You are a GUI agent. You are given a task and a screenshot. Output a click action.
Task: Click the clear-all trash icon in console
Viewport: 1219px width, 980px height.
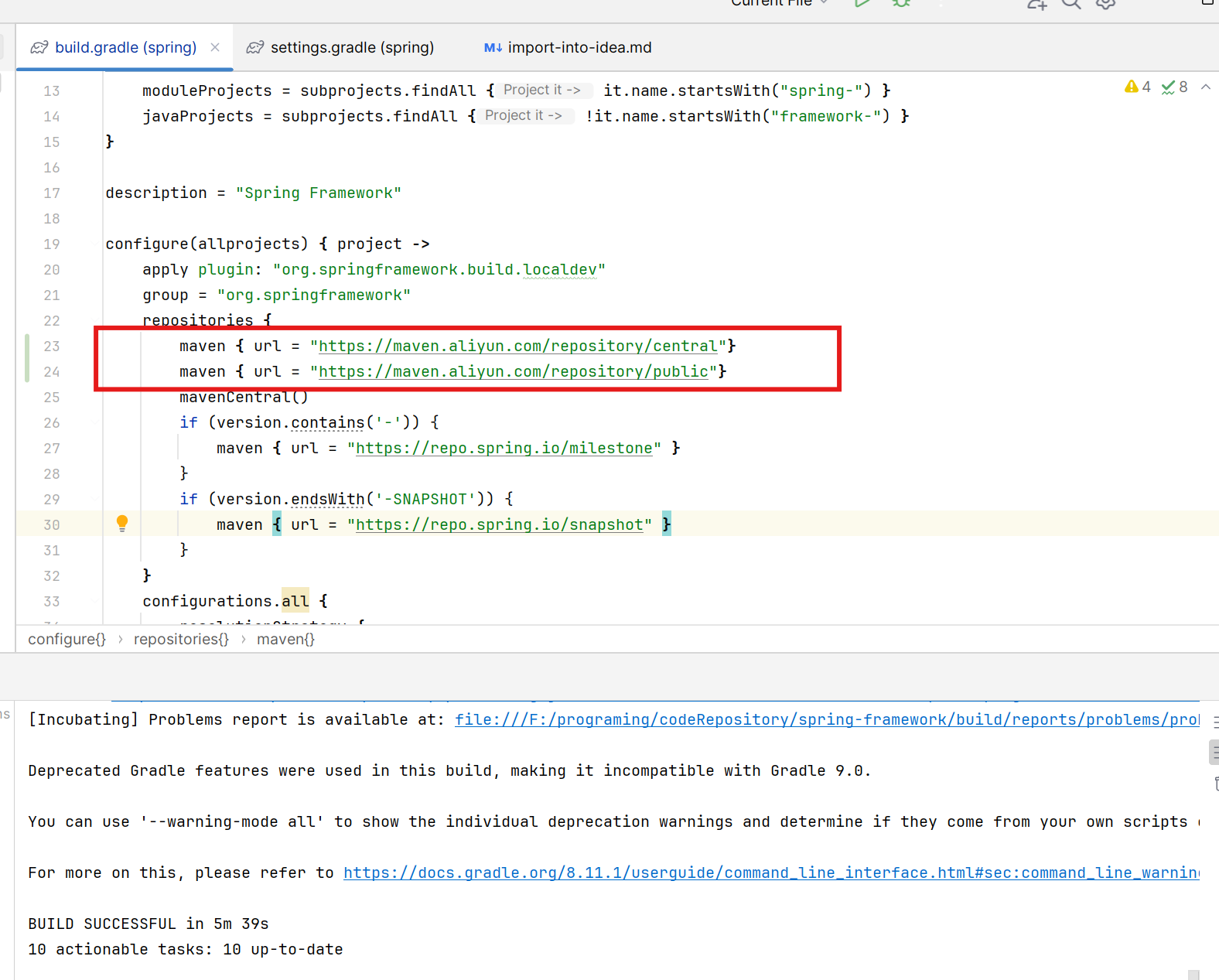pyautogui.click(x=1216, y=784)
